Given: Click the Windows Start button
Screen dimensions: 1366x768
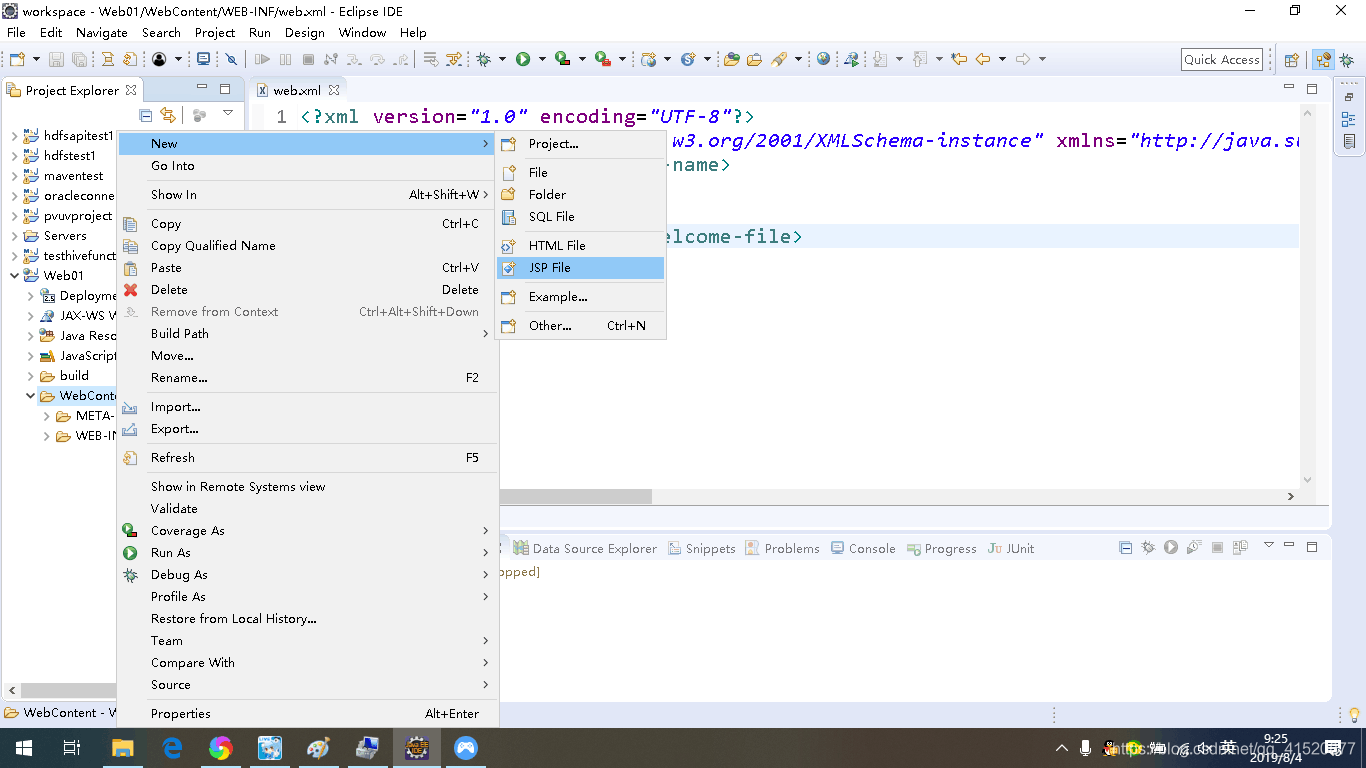Looking at the screenshot, I should [24, 748].
